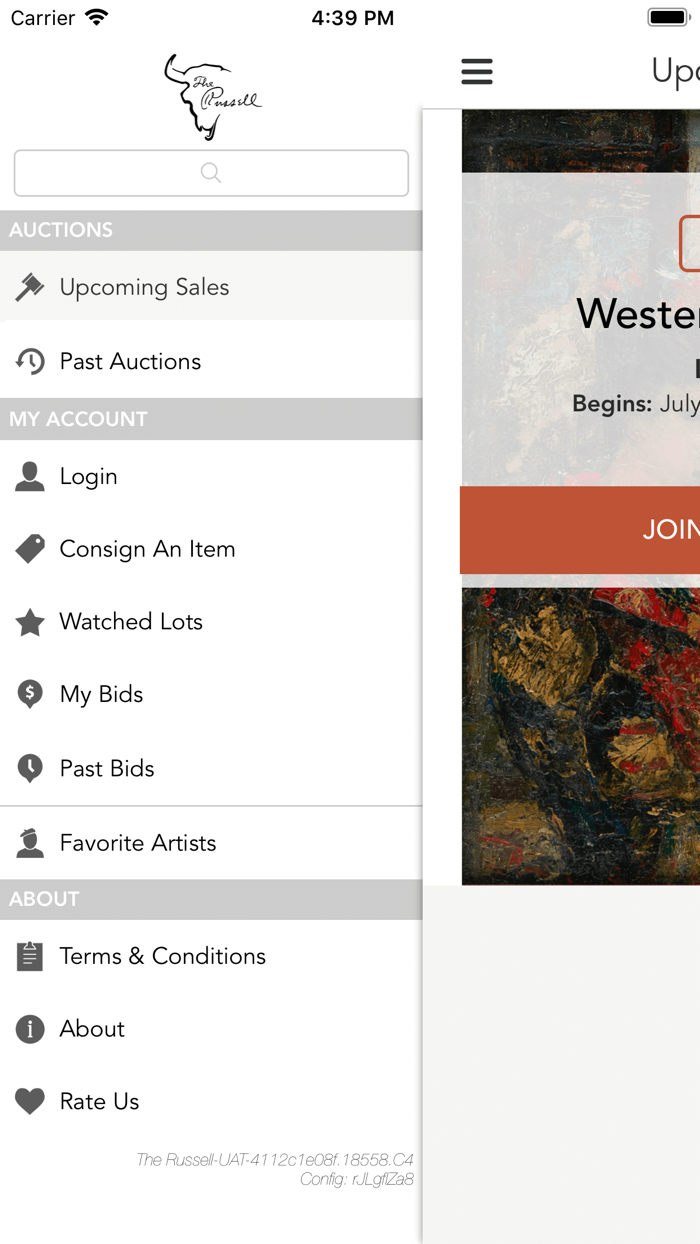Open Past Auctions from the menu
Image resolution: width=700 pixels, height=1244 pixels.
point(130,362)
